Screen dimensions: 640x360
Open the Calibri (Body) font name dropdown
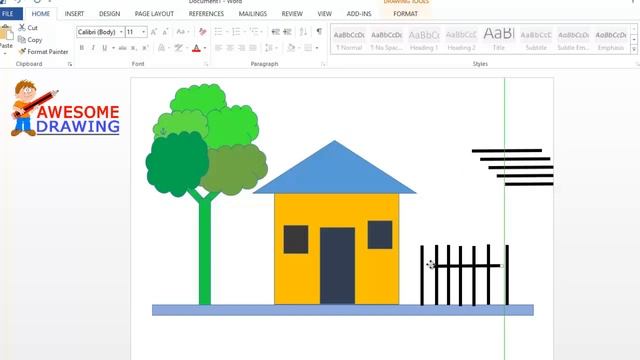click(121, 32)
